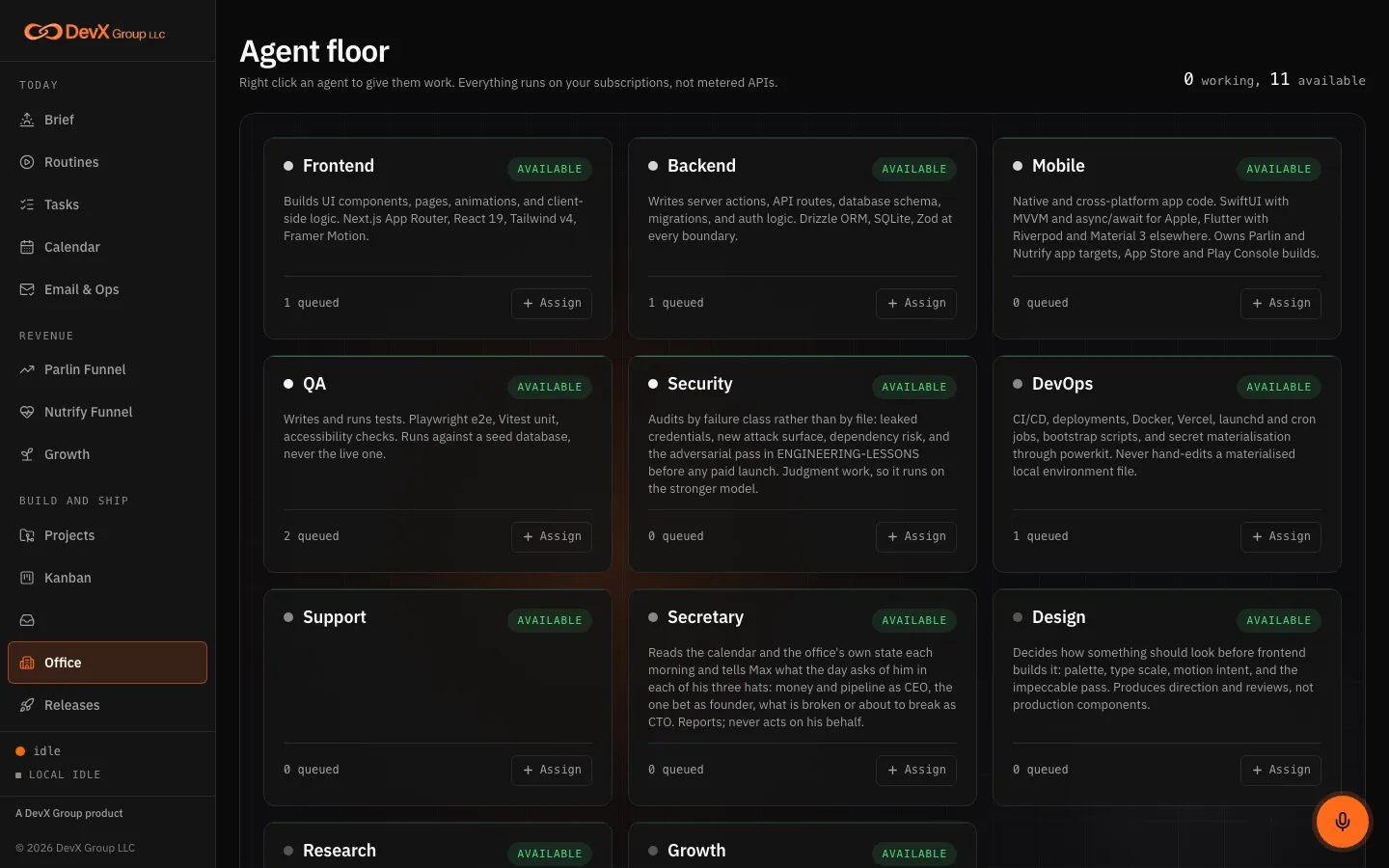
Task: Click Assign on the QA card
Action: click(x=552, y=536)
